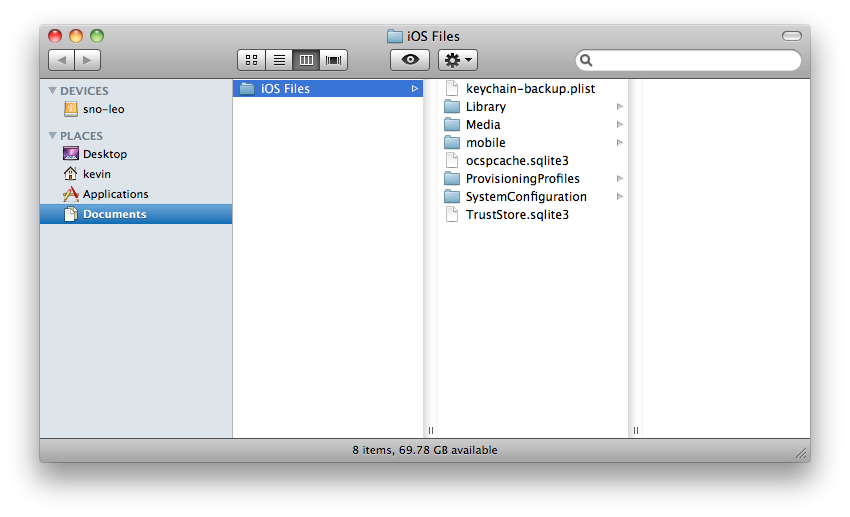850x517 pixels.
Task: Click the Media folder icon
Action: [452, 125]
